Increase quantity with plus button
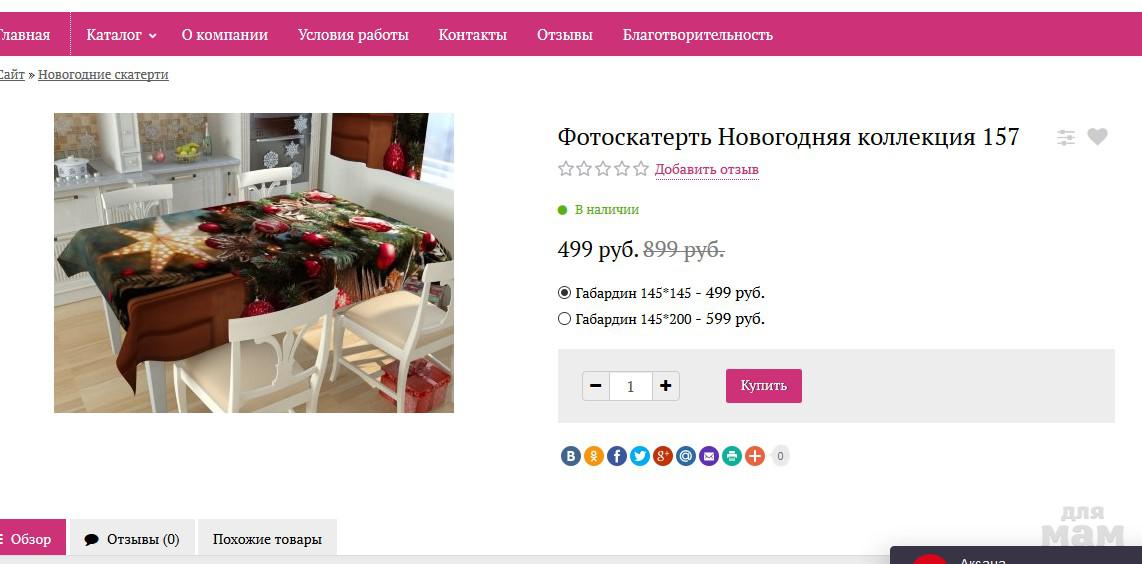The image size is (1142, 564). click(x=666, y=386)
